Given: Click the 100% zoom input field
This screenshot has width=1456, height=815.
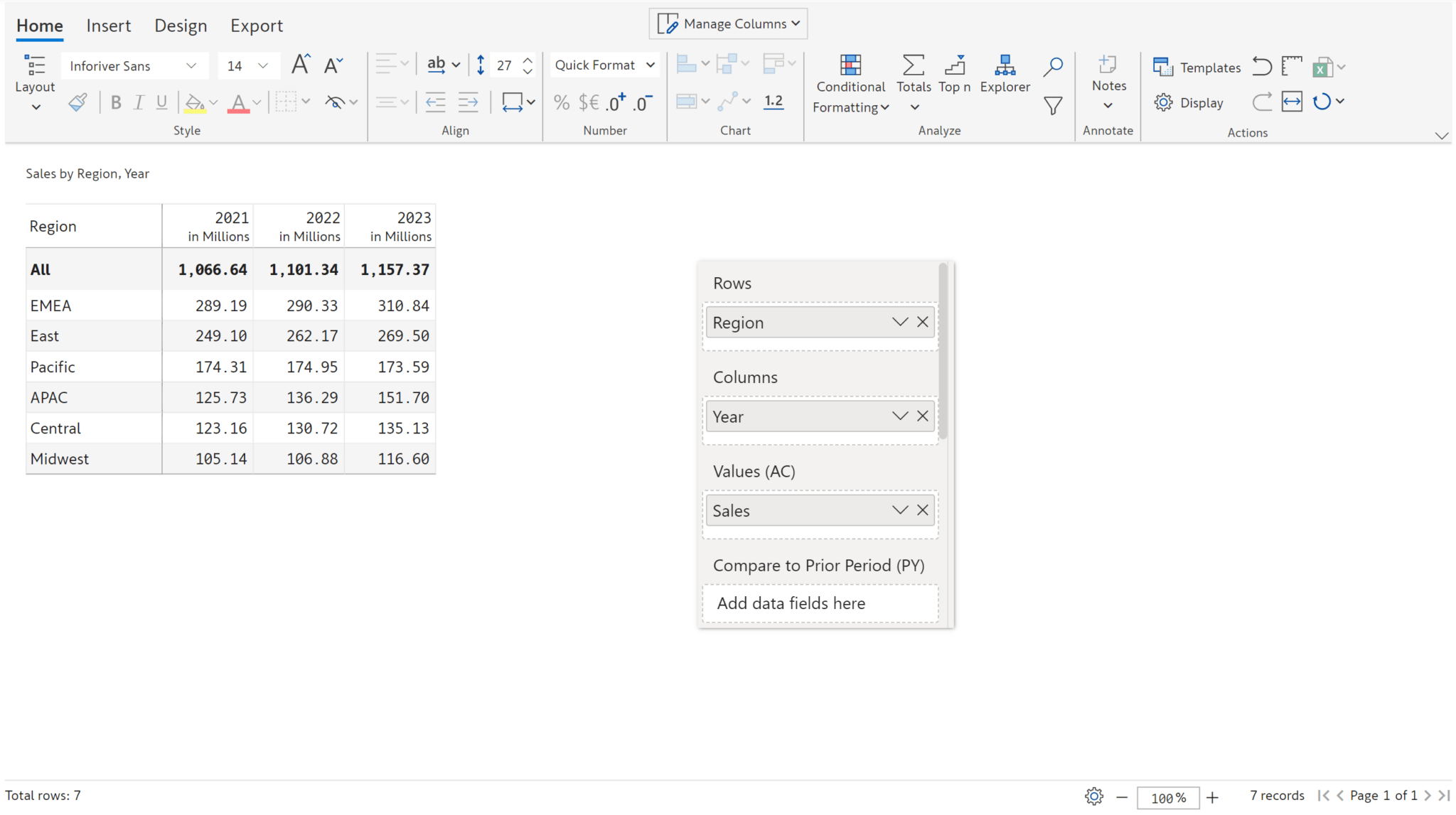Looking at the screenshot, I should tap(1169, 797).
